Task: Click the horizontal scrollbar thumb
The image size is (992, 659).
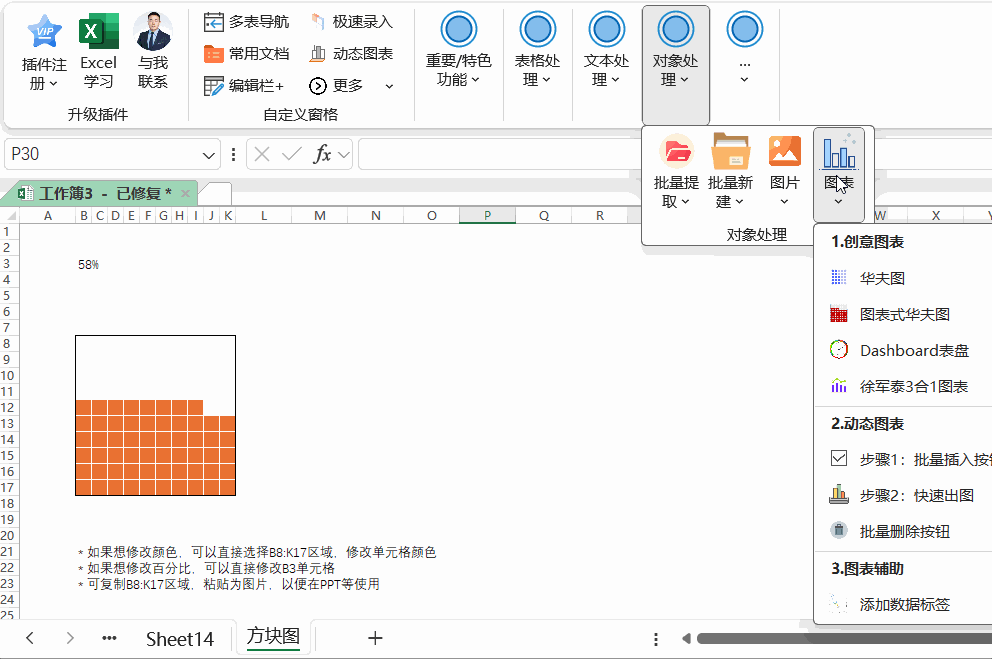Action: [844, 639]
